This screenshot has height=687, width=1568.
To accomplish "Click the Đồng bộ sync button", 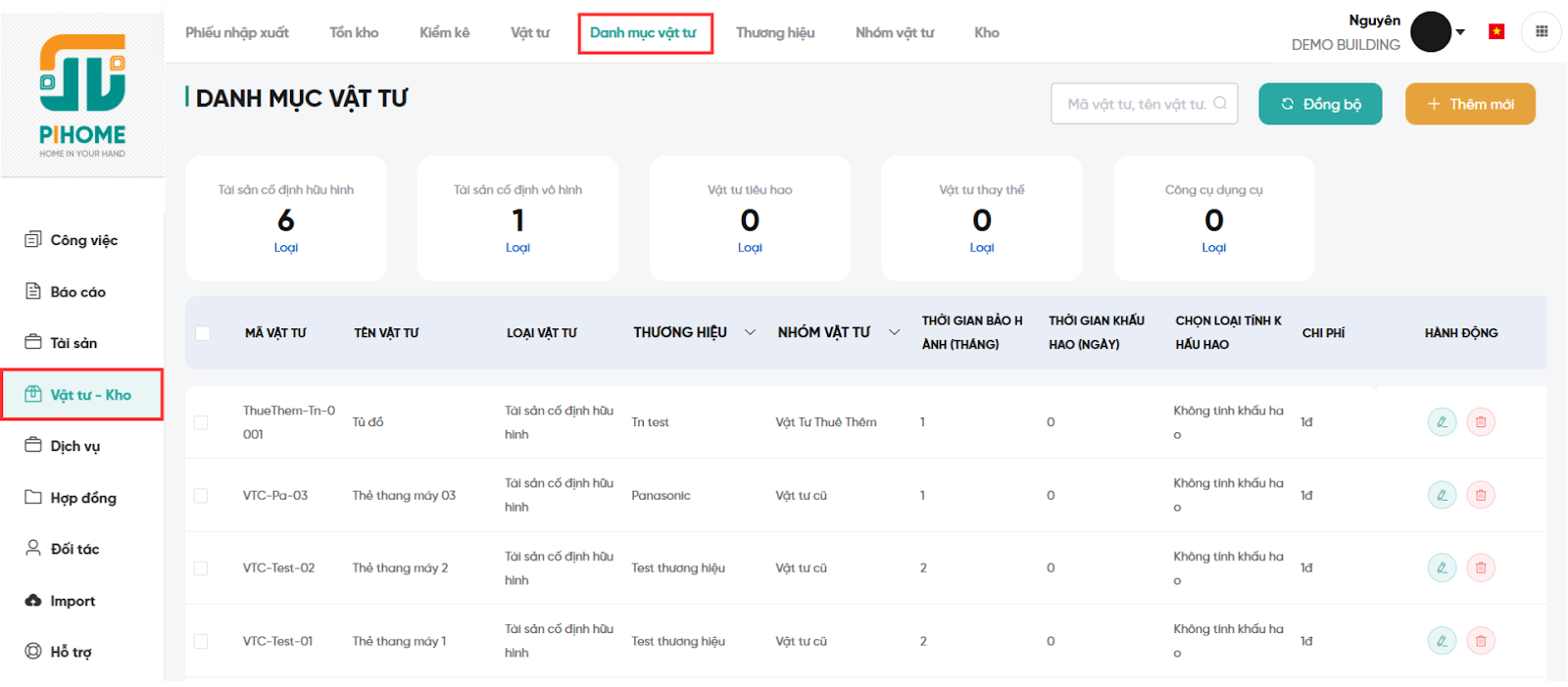I will (x=1320, y=104).
